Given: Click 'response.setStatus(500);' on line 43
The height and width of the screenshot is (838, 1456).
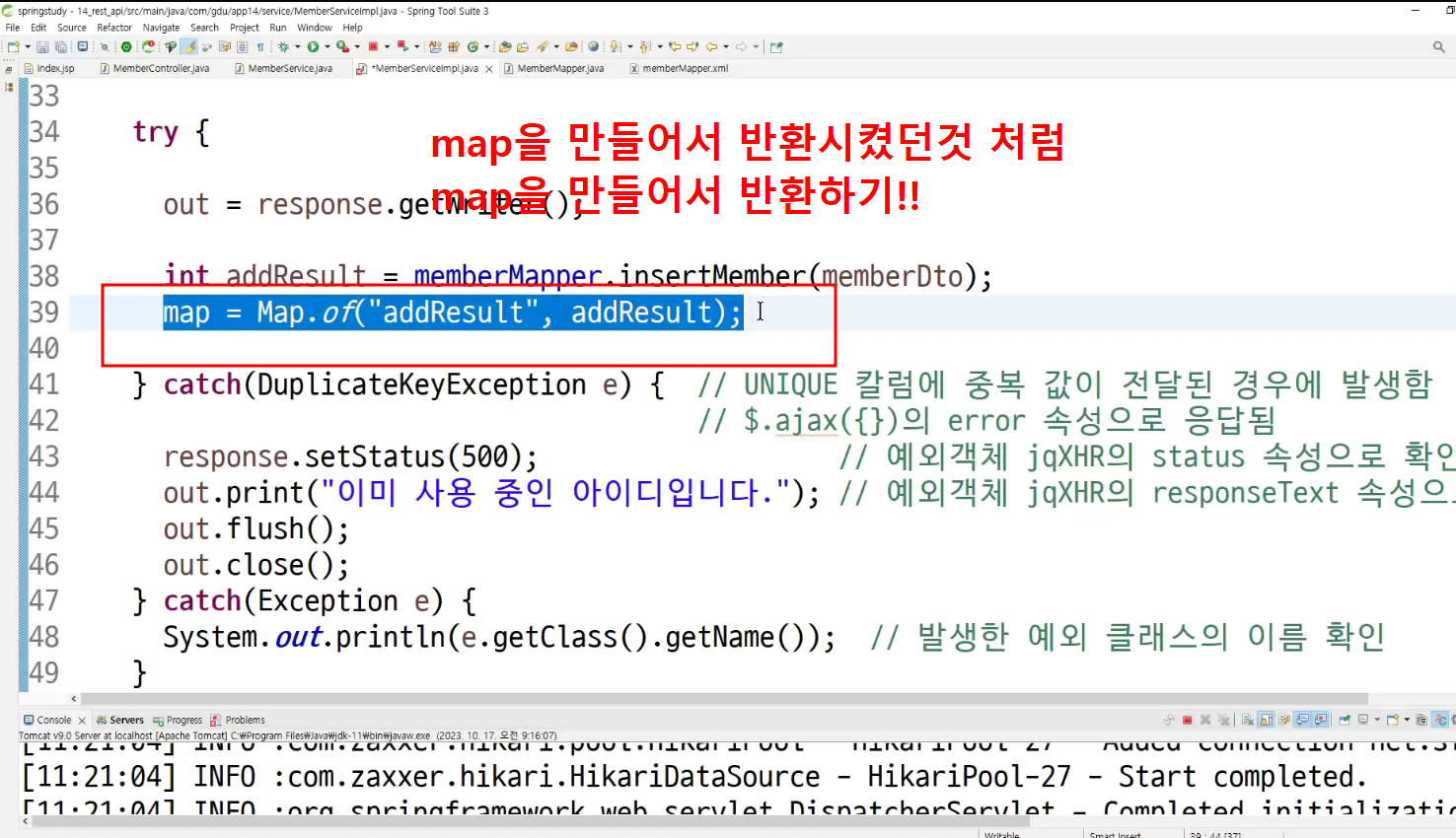Looking at the screenshot, I should [x=351, y=456].
